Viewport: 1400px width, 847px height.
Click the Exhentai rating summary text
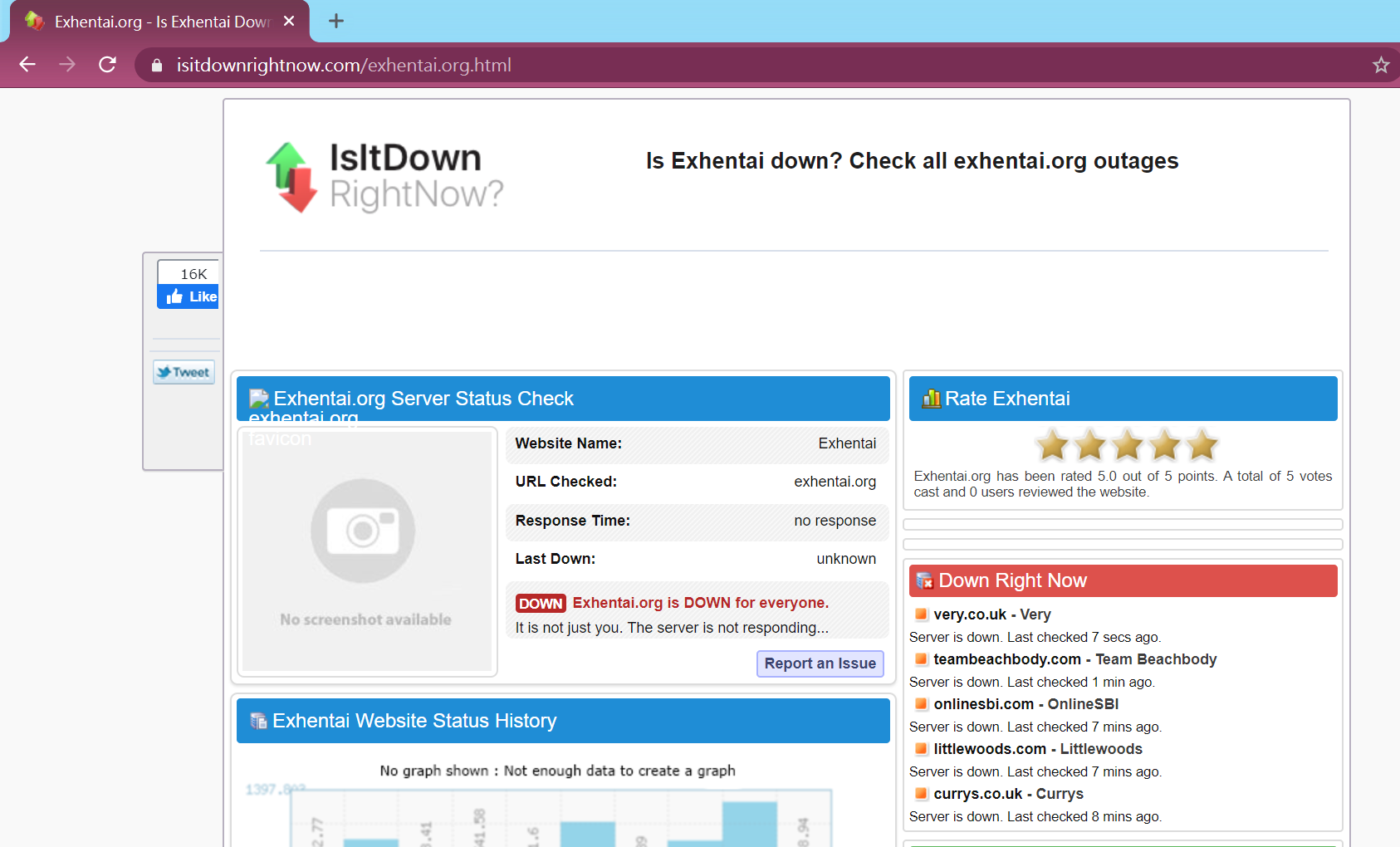(x=1123, y=483)
